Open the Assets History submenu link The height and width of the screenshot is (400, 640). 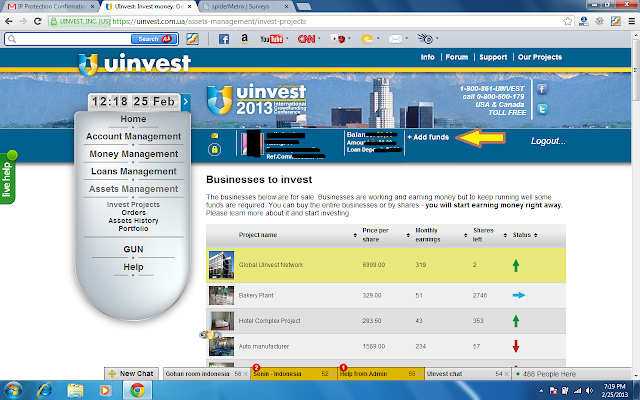[x=133, y=220]
